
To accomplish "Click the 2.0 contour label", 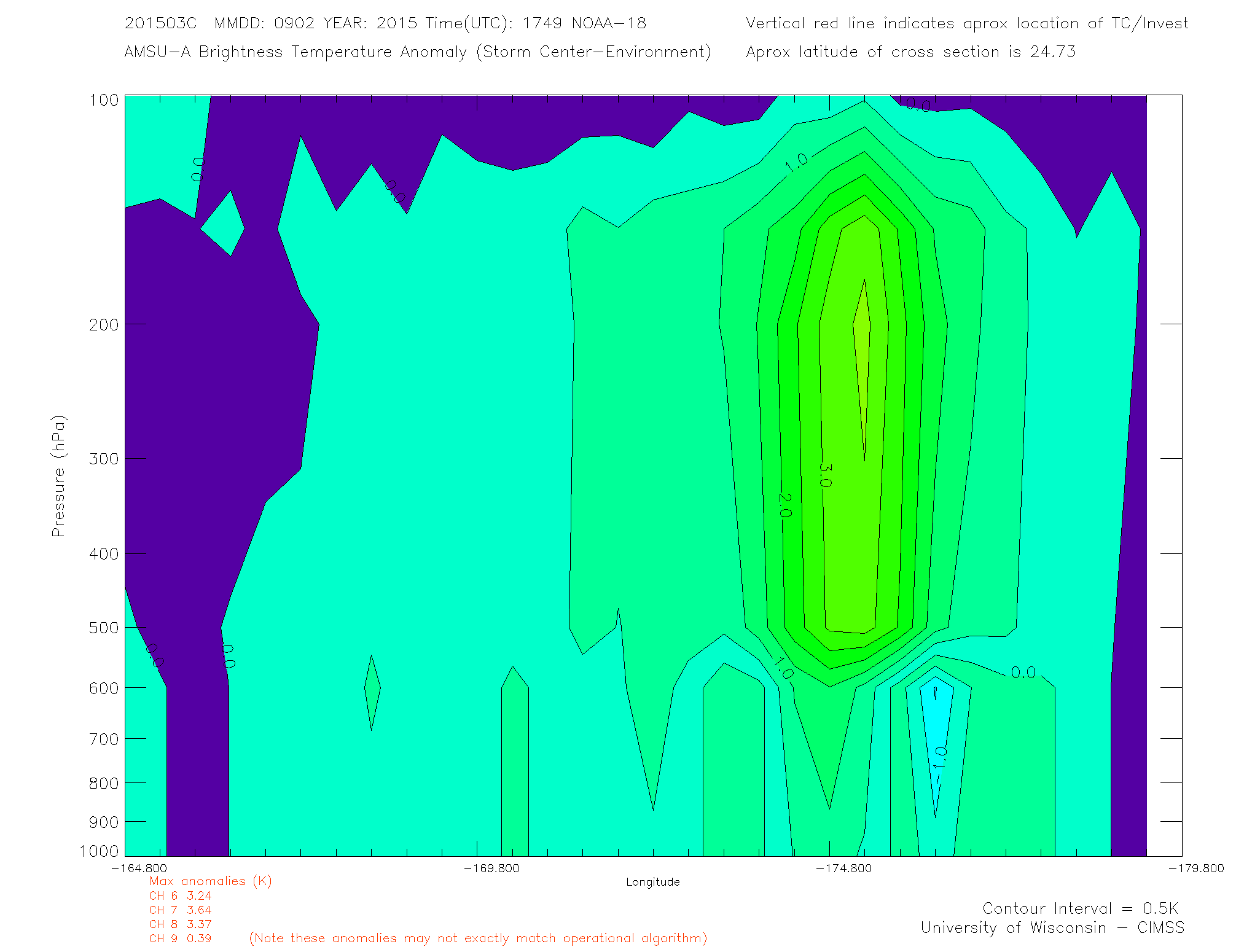I will (x=784, y=505).
